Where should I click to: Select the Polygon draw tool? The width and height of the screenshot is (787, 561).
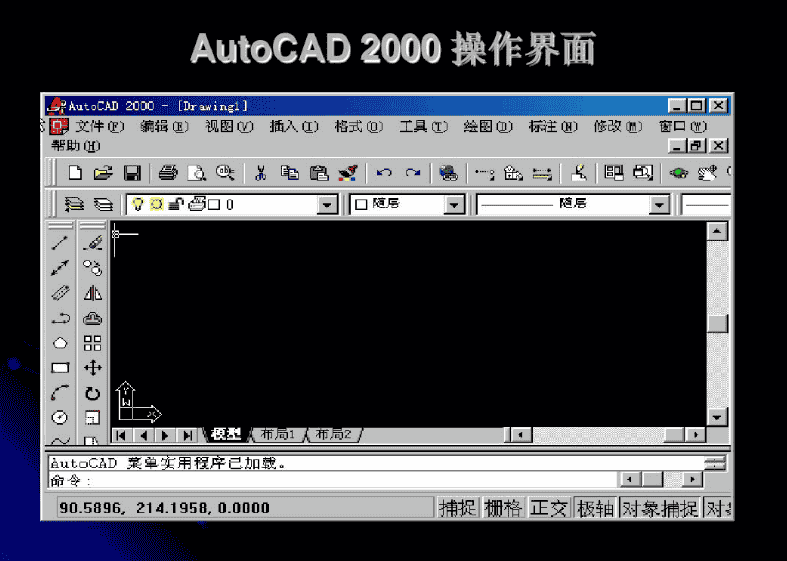pyautogui.click(x=60, y=343)
